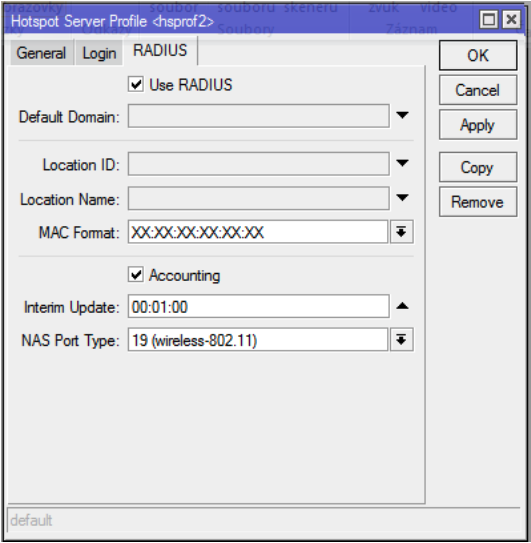The height and width of the screenshot is (543, 531).
Task: Click the NAS Port Type value field
Action: 258,340
